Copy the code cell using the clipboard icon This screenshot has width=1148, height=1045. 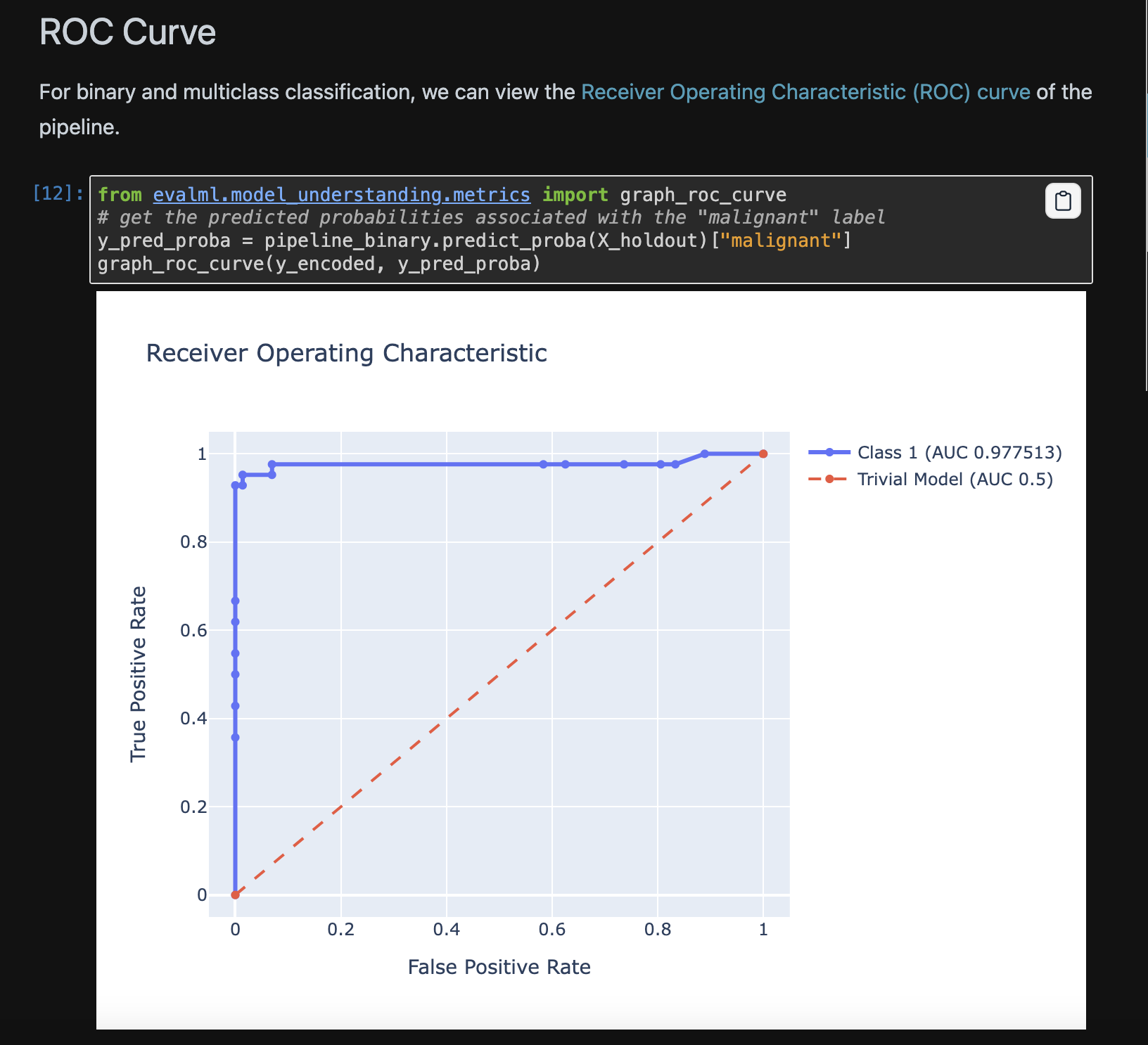click(1062, 202)
